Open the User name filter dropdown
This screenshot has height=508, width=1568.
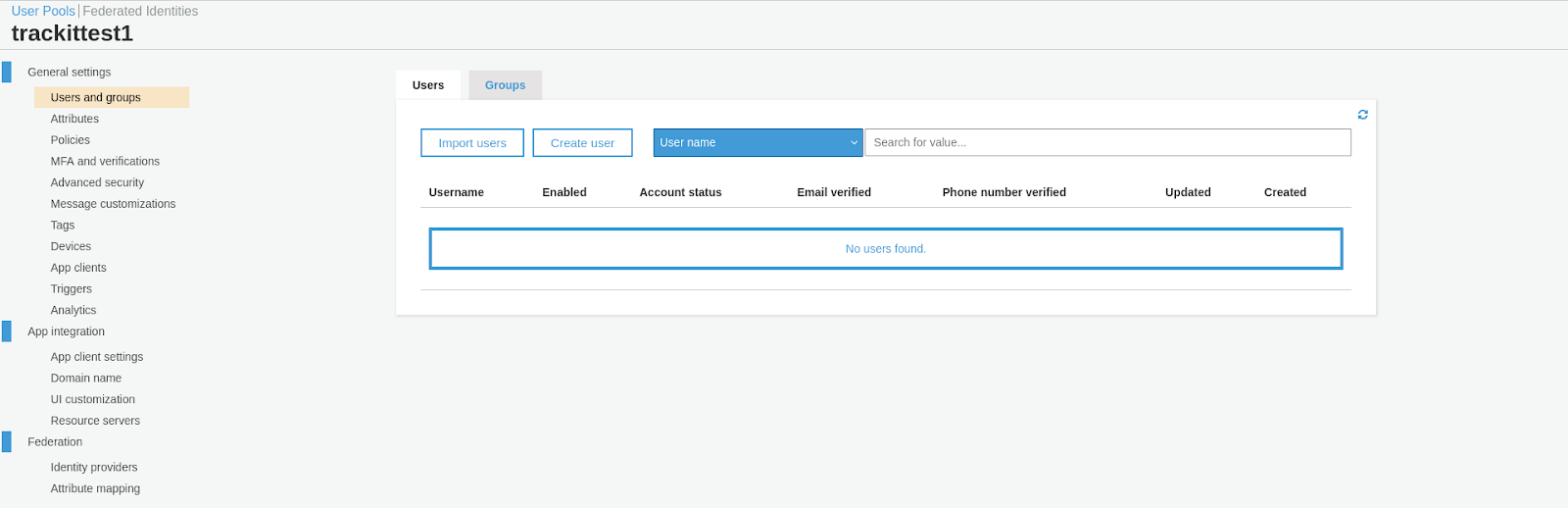point(758,142)
